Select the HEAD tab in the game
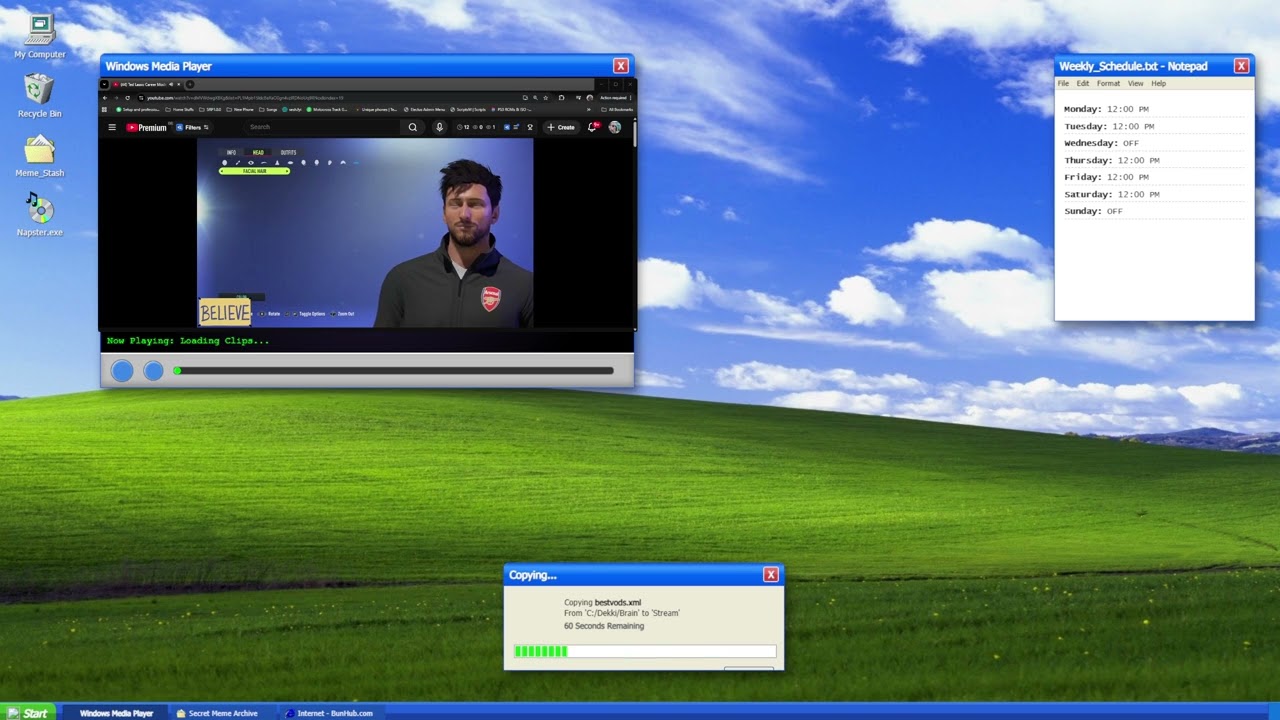The image size is (1280, 720). (258, 153)
